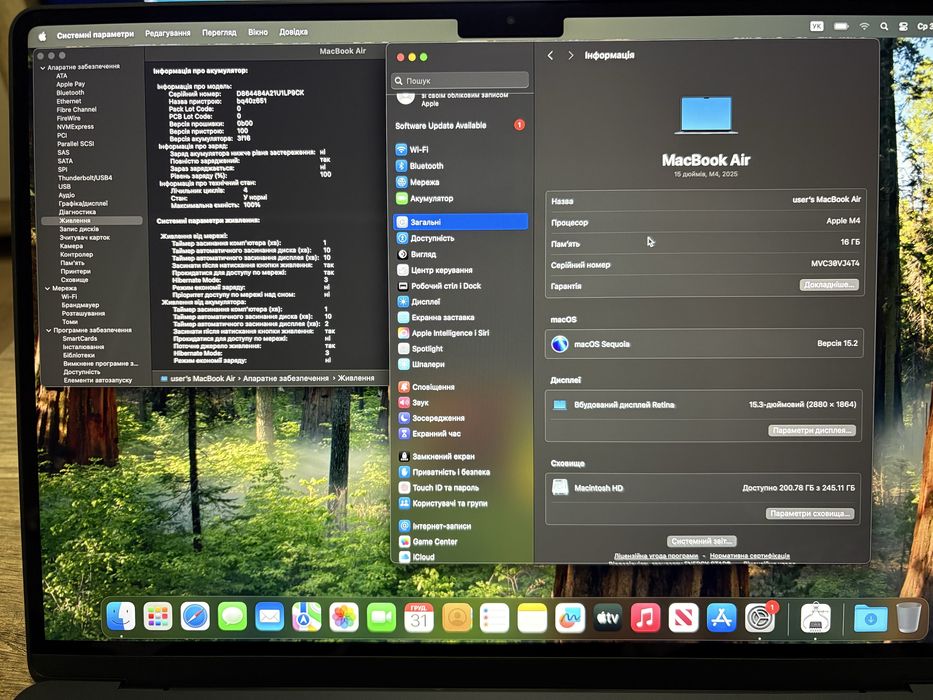Click Параметри дисплея button
The image size is (933, 700).
point(812,430)
